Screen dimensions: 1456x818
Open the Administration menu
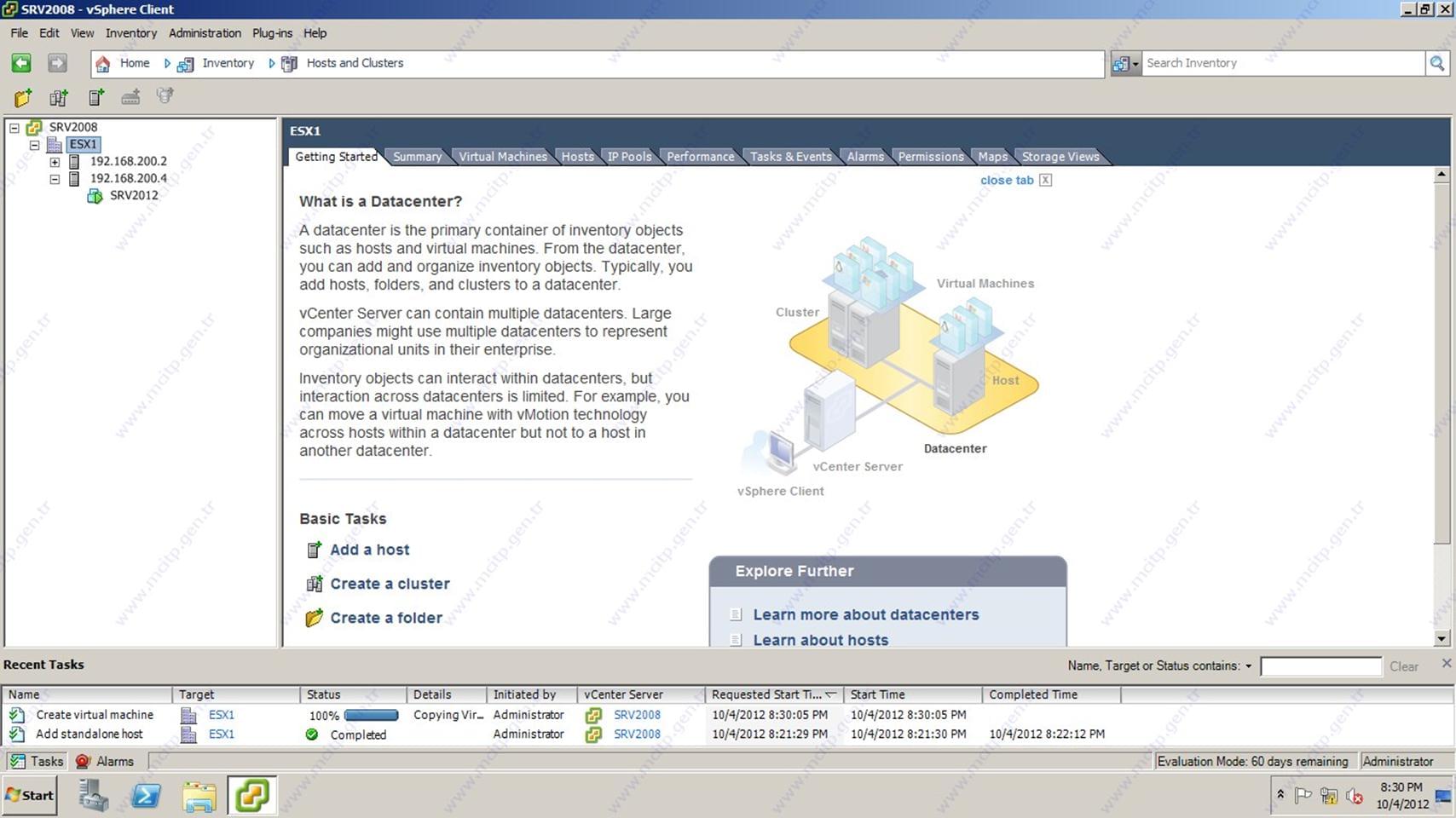pos(205,33)
